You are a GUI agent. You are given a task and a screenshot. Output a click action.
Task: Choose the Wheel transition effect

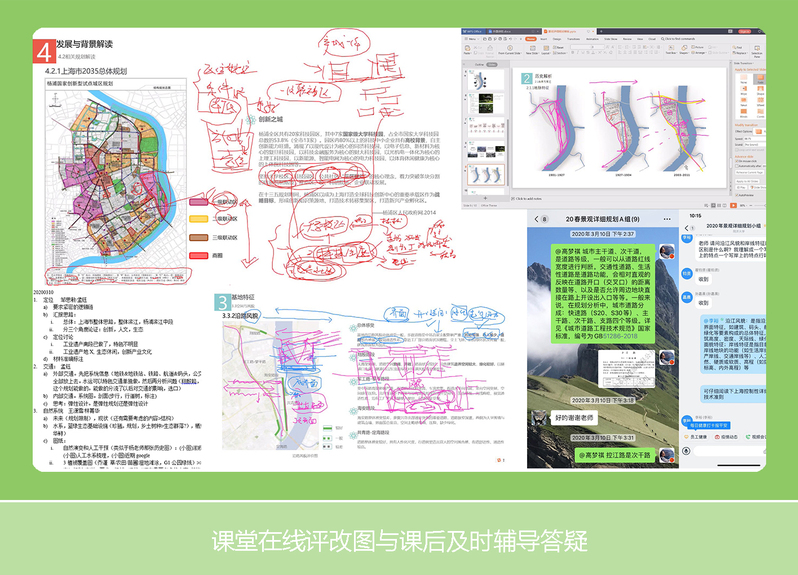(760, 101)
